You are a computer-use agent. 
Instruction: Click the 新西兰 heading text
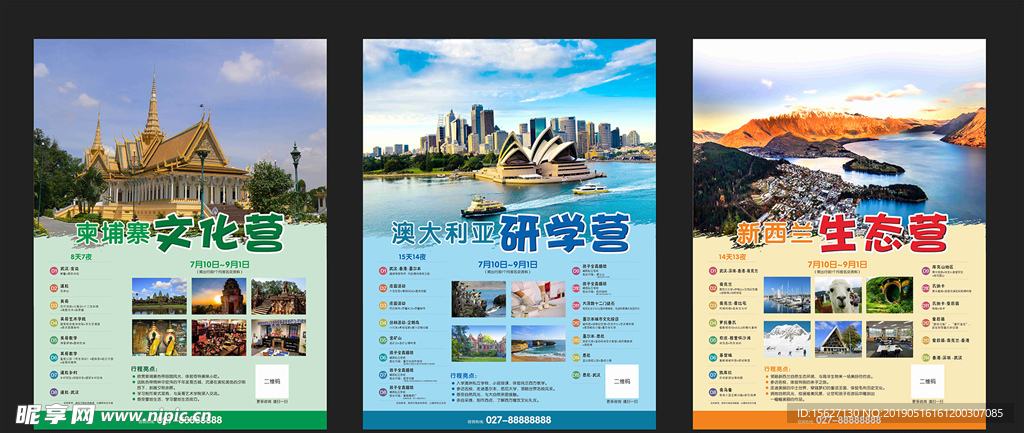(x=775, y=233)
